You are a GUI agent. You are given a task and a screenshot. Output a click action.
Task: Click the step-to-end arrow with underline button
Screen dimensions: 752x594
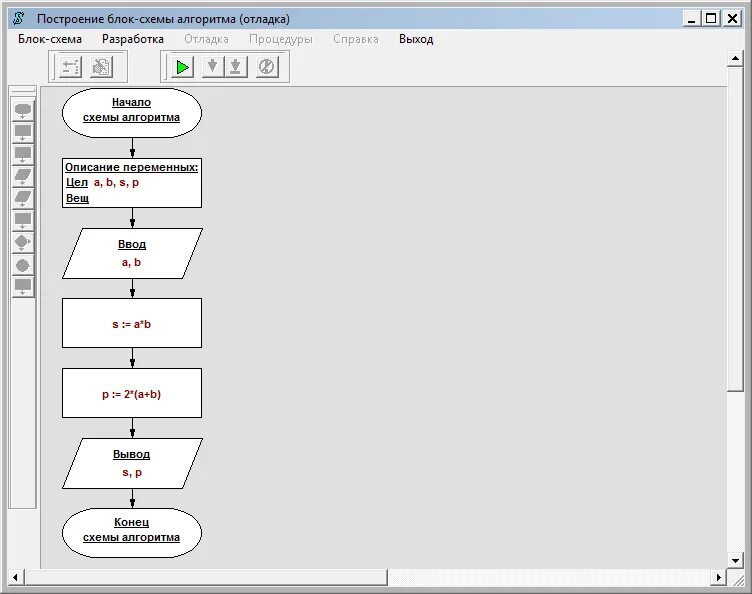tap(235, 67)
